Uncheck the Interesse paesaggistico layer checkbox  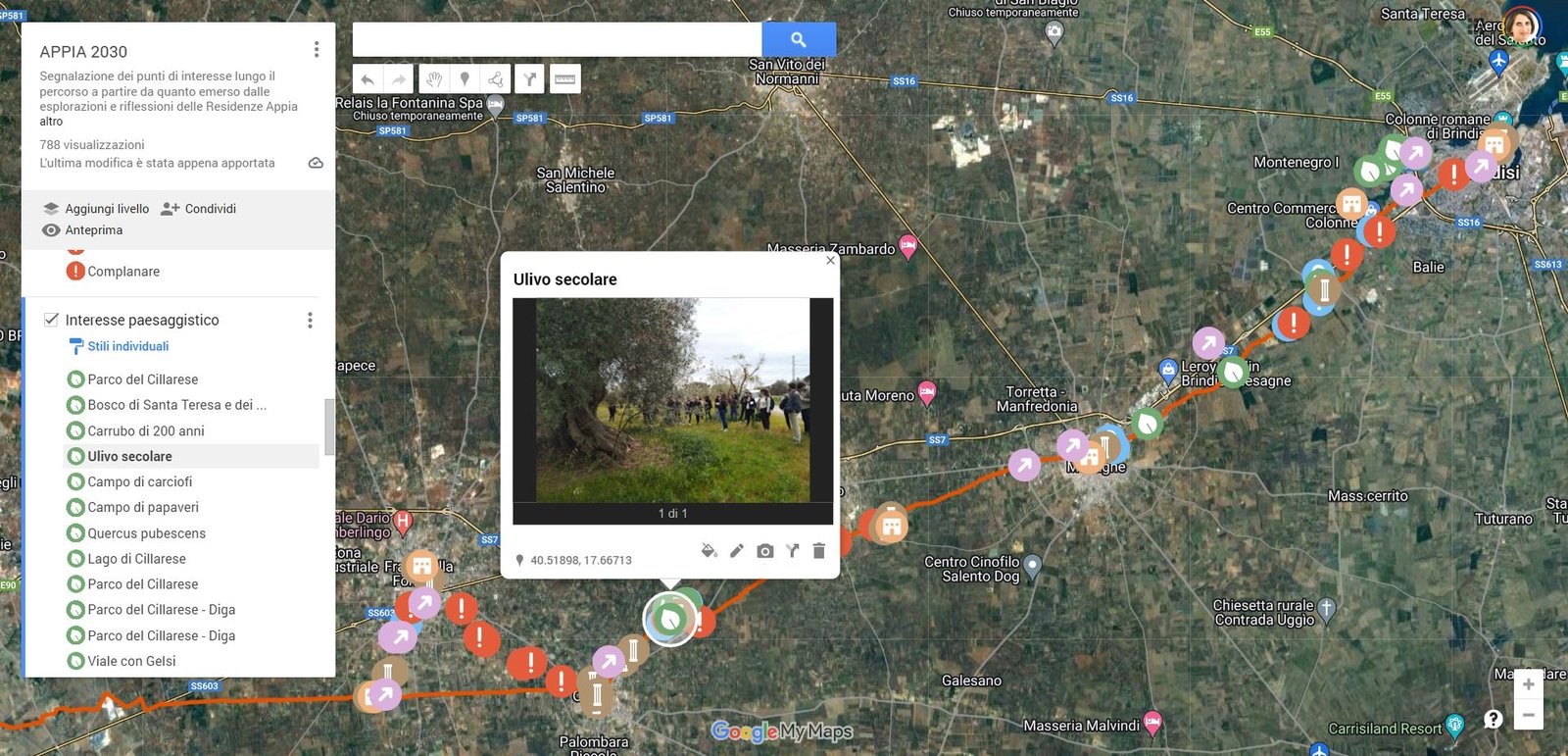(51, 320)
